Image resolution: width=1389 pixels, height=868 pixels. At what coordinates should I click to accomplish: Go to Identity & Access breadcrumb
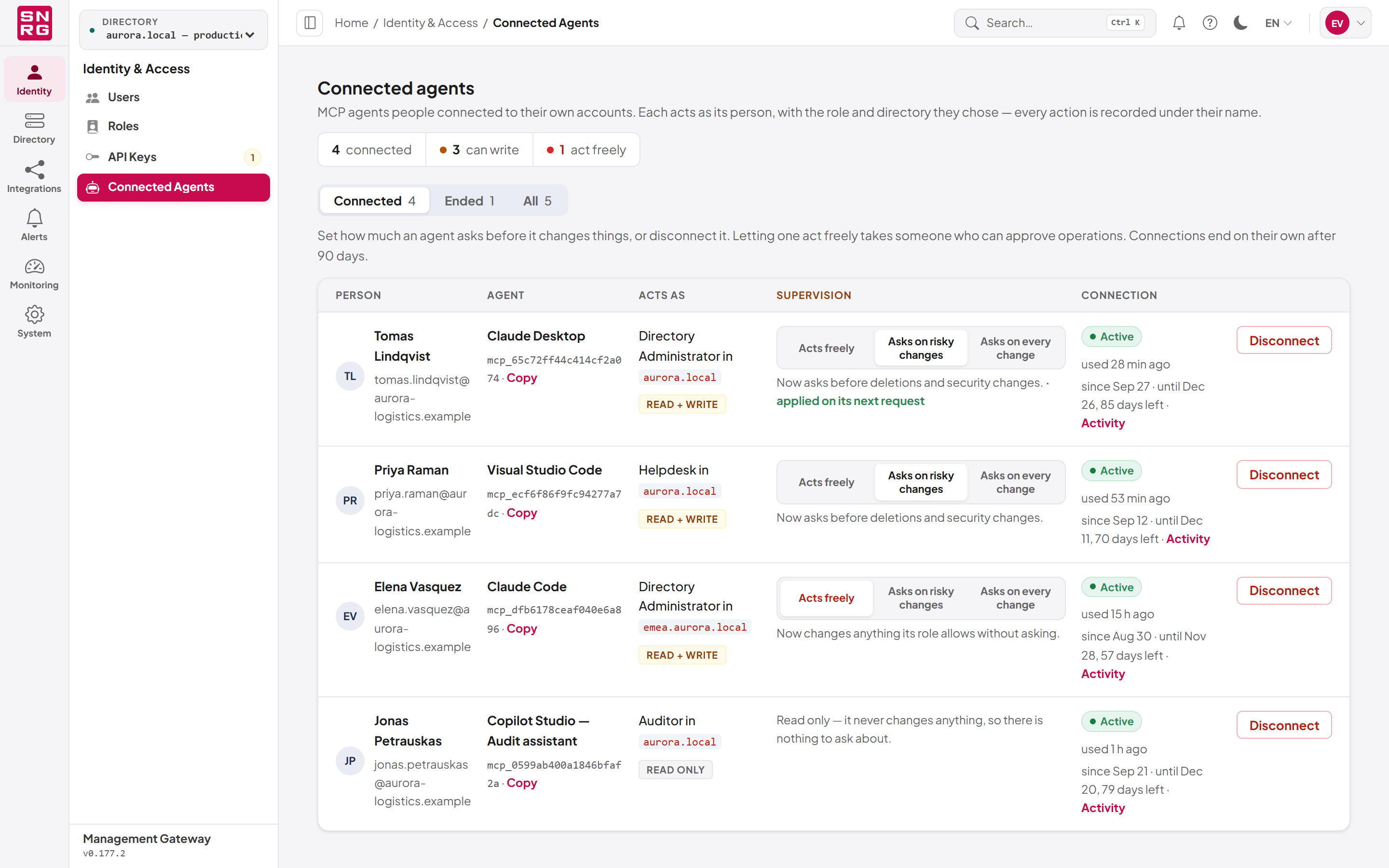[x=430, y=23]
